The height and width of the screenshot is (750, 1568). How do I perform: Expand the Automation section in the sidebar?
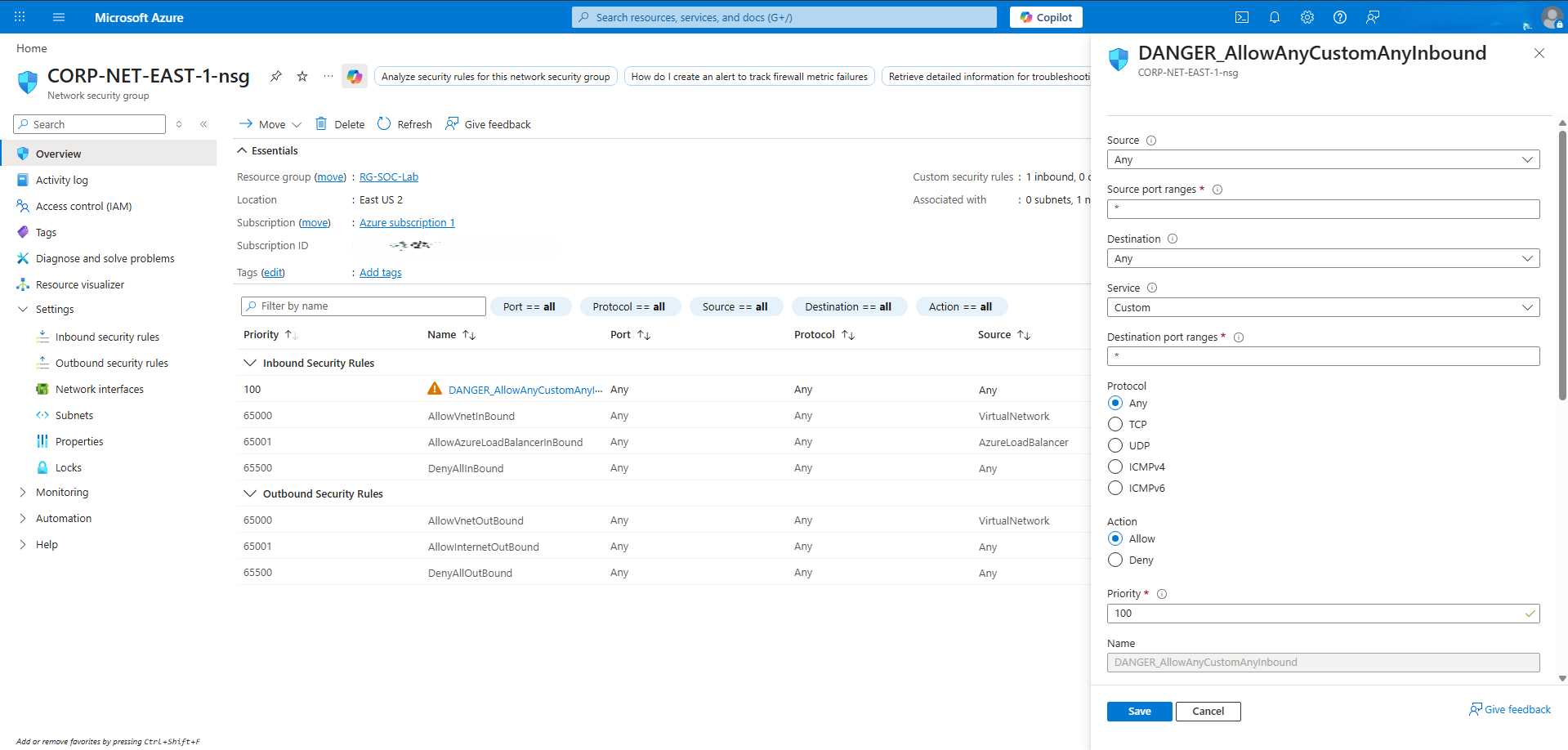(x=23, y=518)
